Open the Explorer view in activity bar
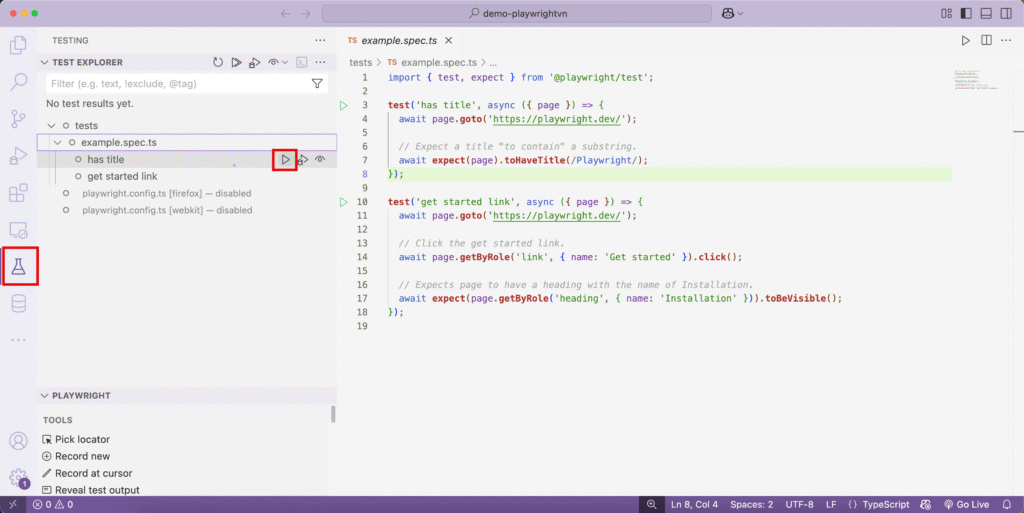This screenshot has width=1024, height=513. click(18, 45)
